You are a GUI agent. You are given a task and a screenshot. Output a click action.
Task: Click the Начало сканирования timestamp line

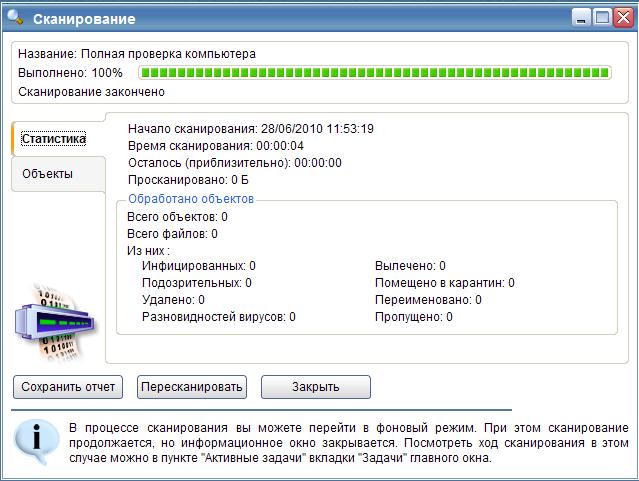tap(251, 129)
